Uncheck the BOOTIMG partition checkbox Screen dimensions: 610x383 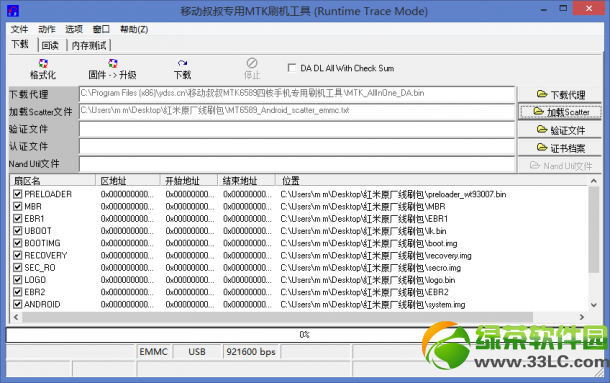point(18,243)
